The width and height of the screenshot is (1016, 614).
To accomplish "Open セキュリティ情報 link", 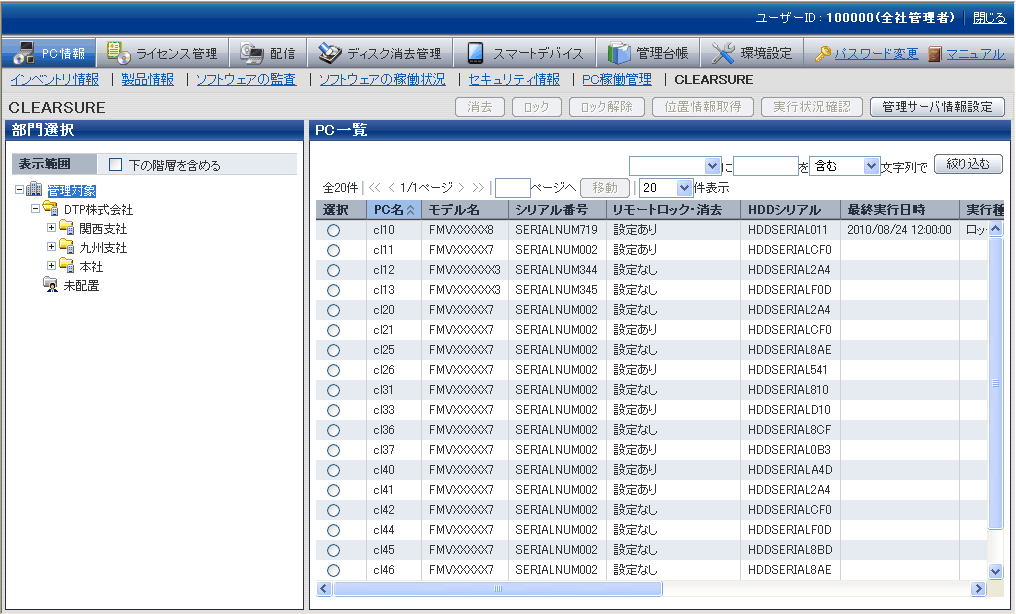I will (x=514, y=80).
